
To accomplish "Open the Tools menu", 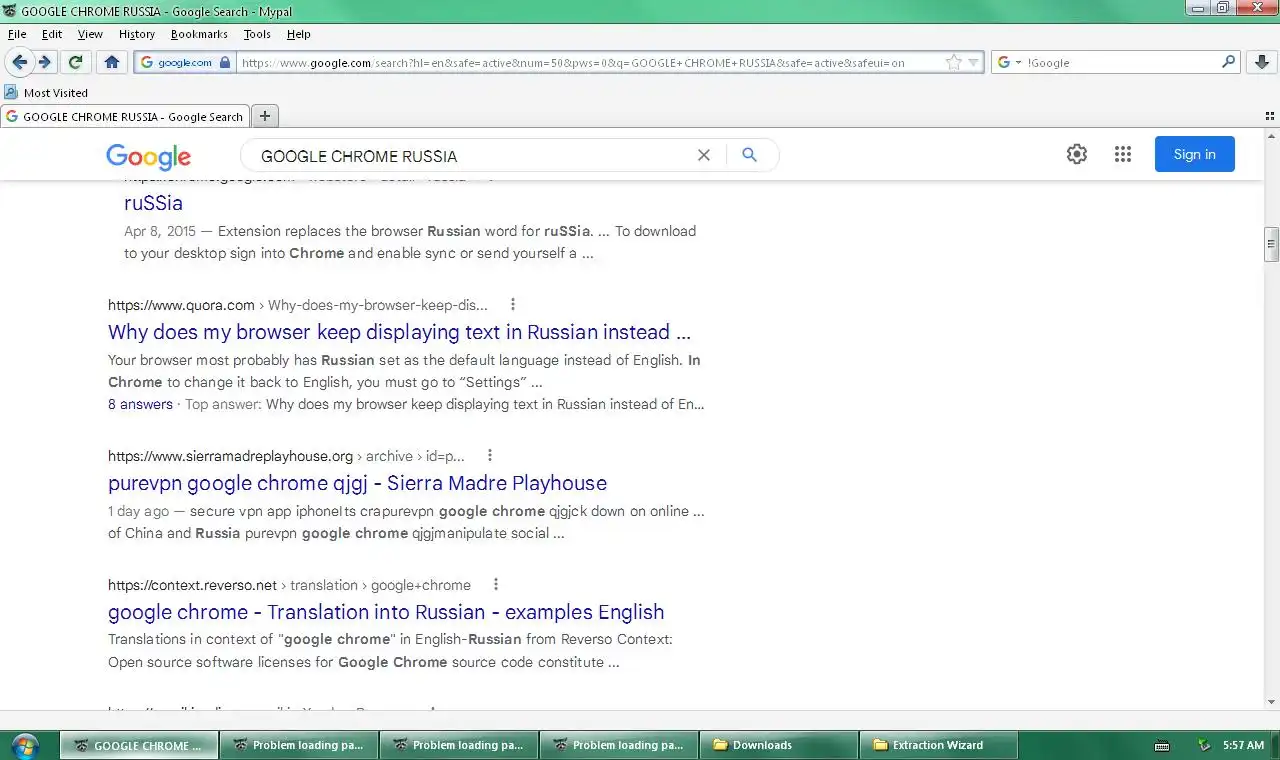I will (x=257, y=34).
